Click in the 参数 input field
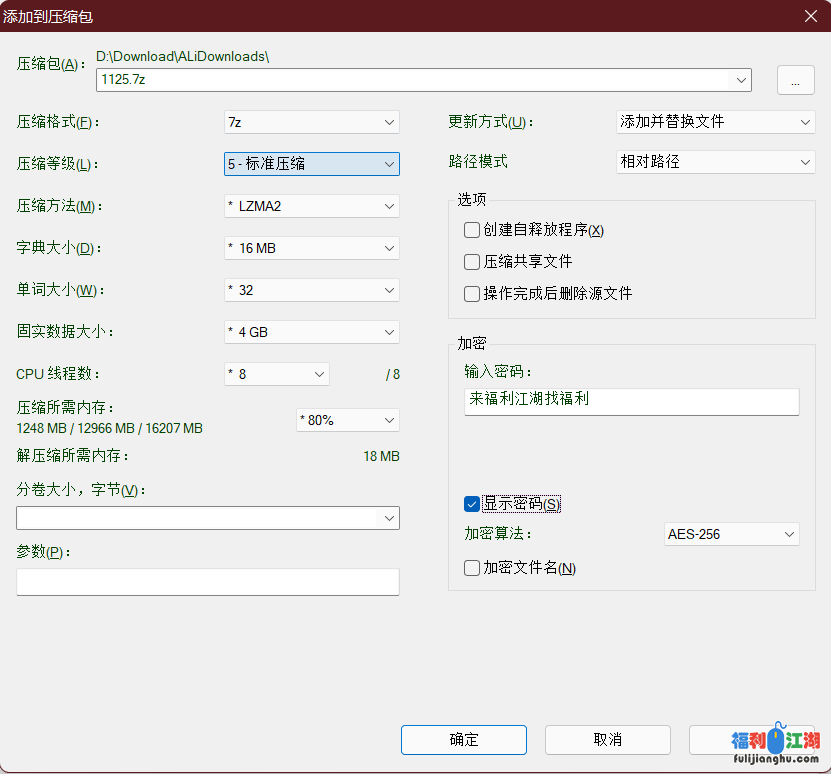Screen dimensions: 831x774 pos(208,582)
